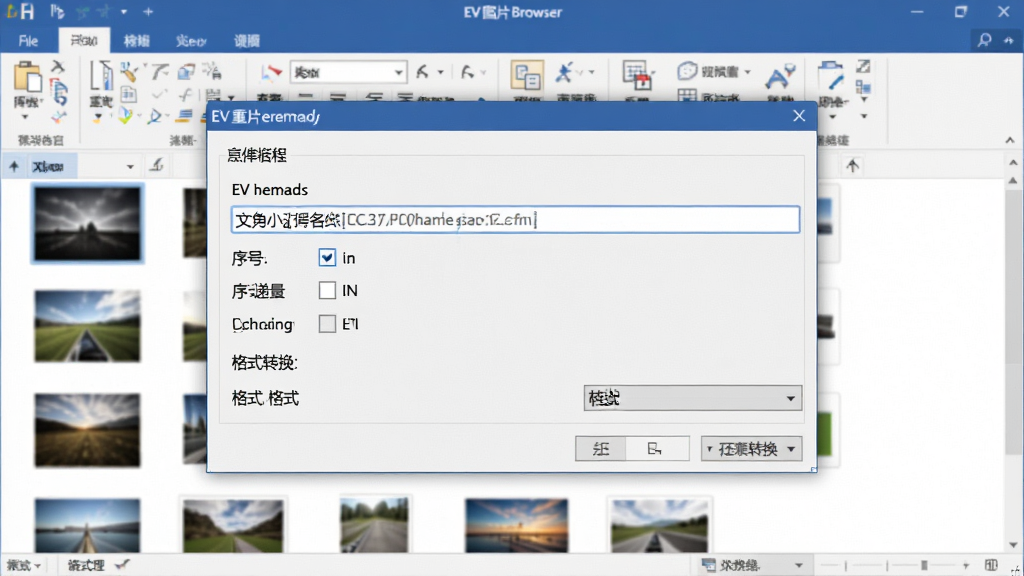Click the blue letter A styles icon
The width and height of the screenshot is (1024, 576).
[x=780, y=77]
